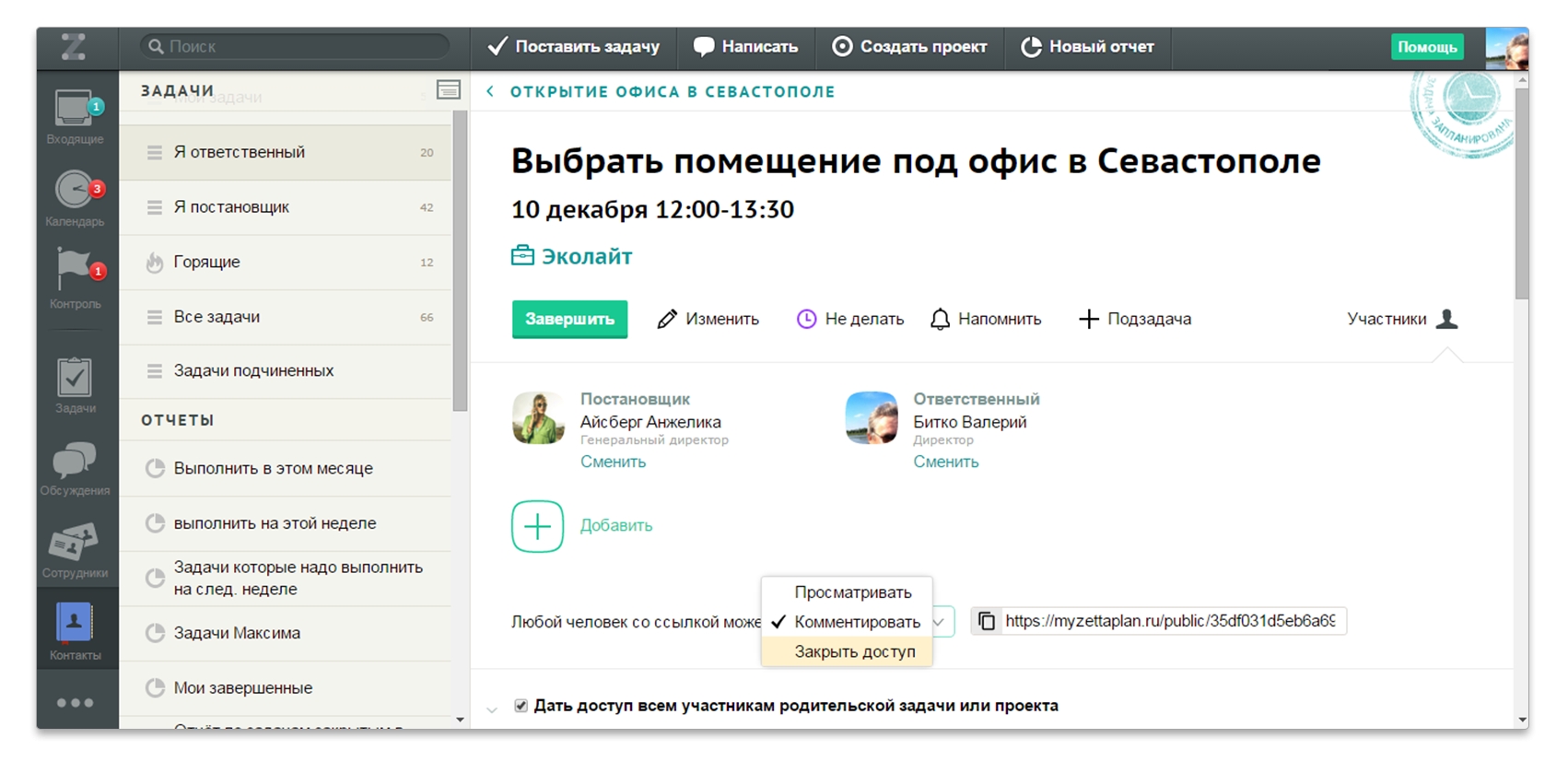Open the выполнить на этой неделе report
The height and width of the screenshot is (773, 1568).
[x=286, y=523]
